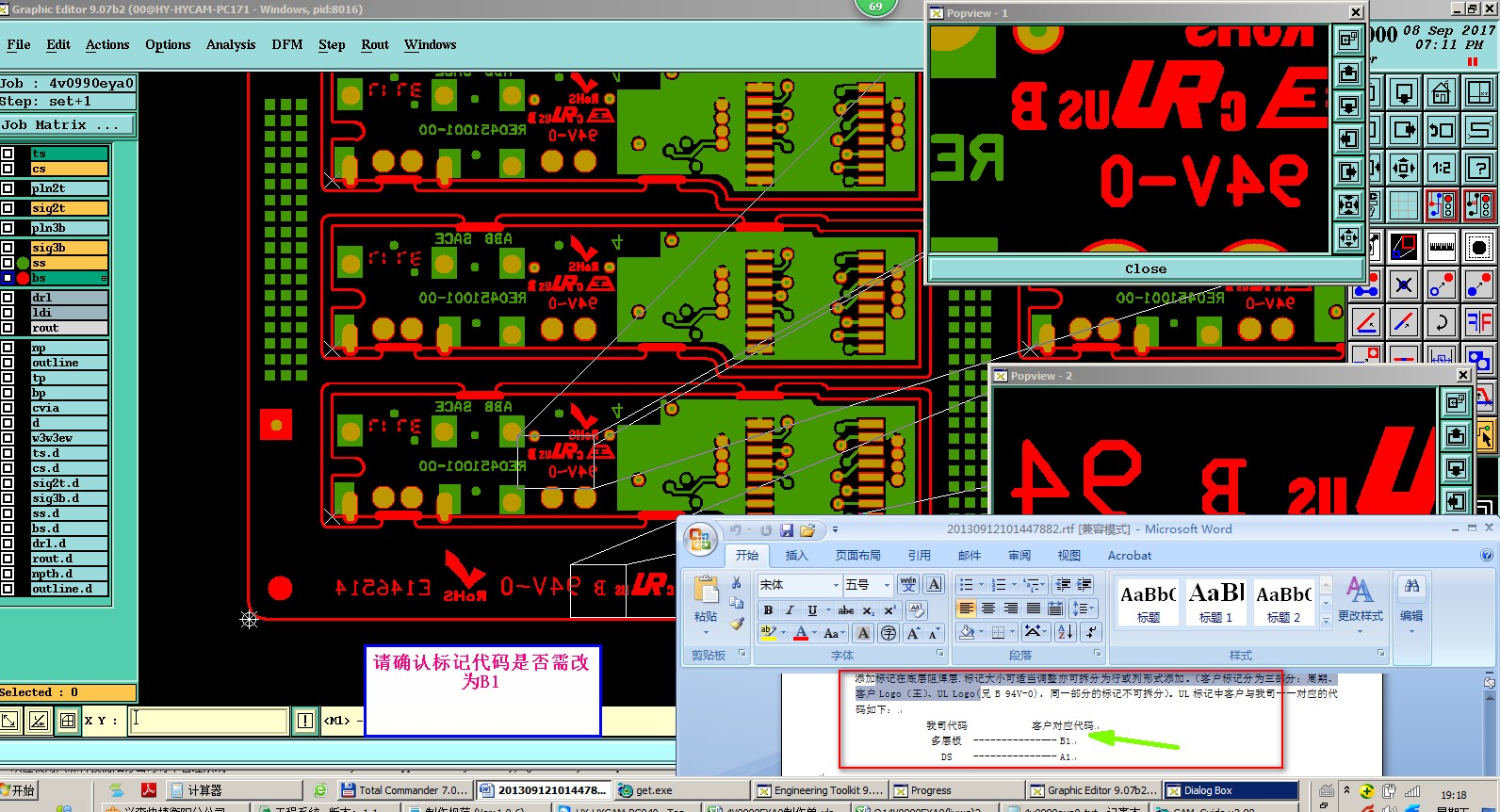Select Word 标题 1 style thumbnail
The width and height of the screenshot is (1500, 812).
pos(1215,602)
